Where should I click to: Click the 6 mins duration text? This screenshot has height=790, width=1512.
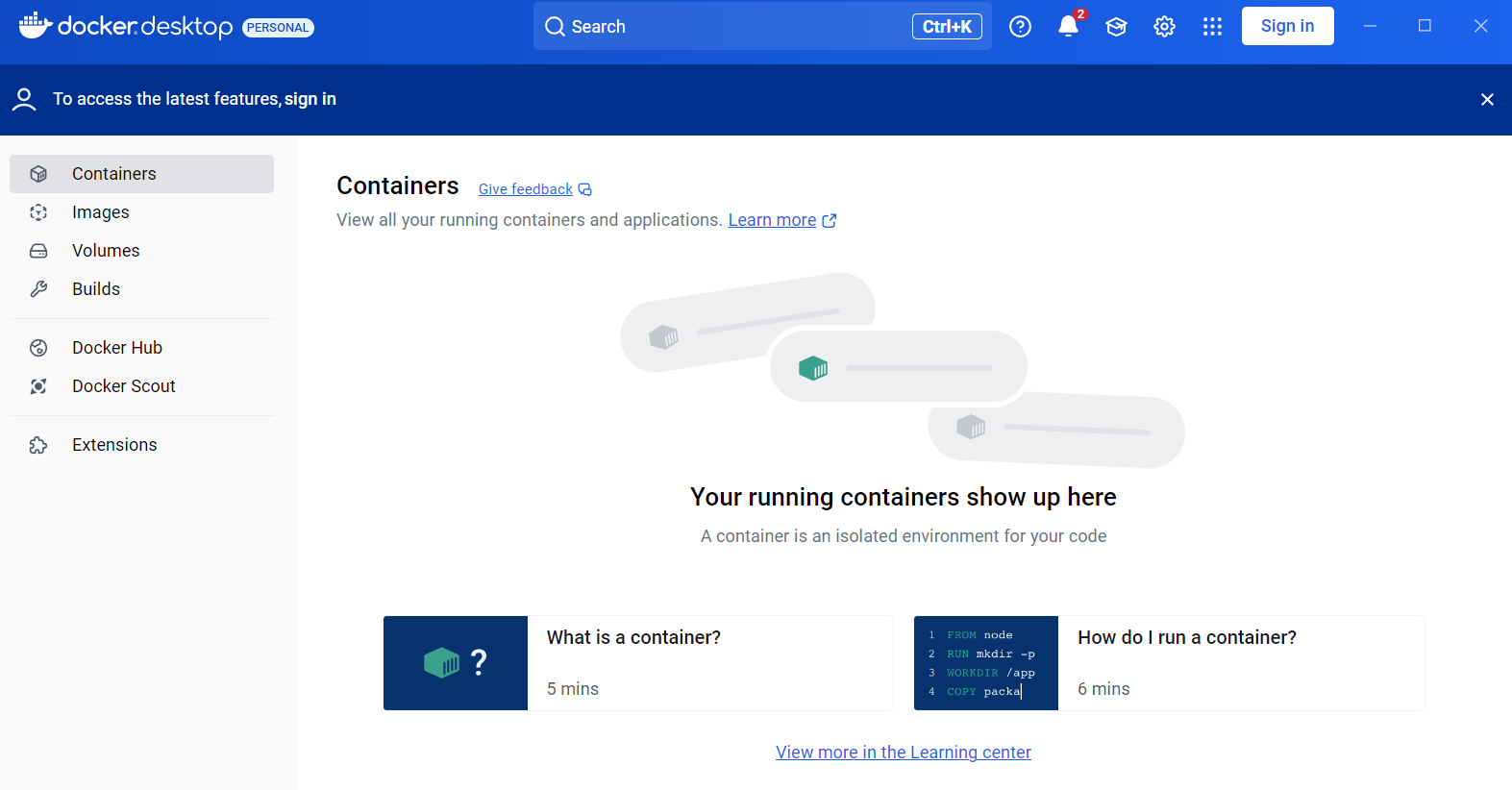[x=1103, y=689]
